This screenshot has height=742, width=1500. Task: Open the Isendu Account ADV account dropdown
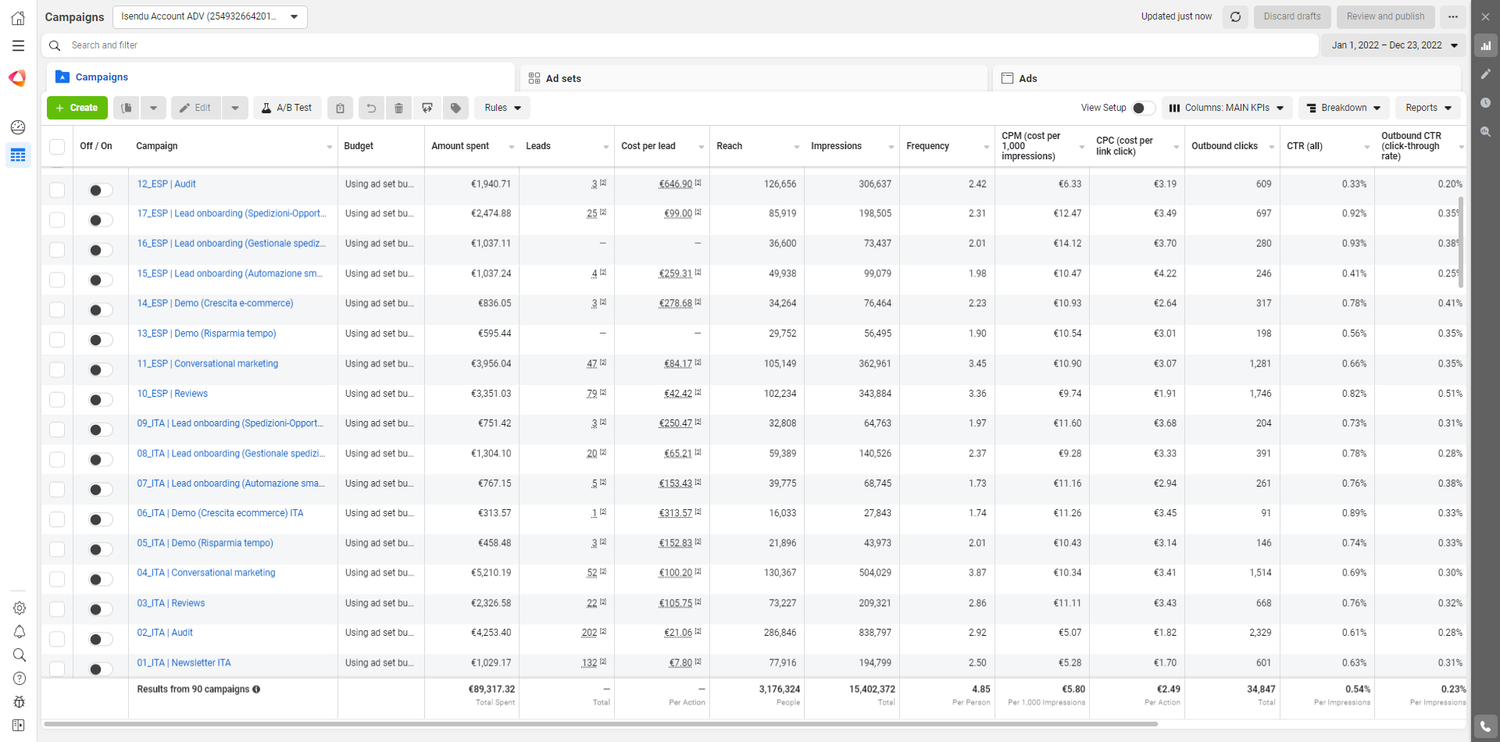210,17
